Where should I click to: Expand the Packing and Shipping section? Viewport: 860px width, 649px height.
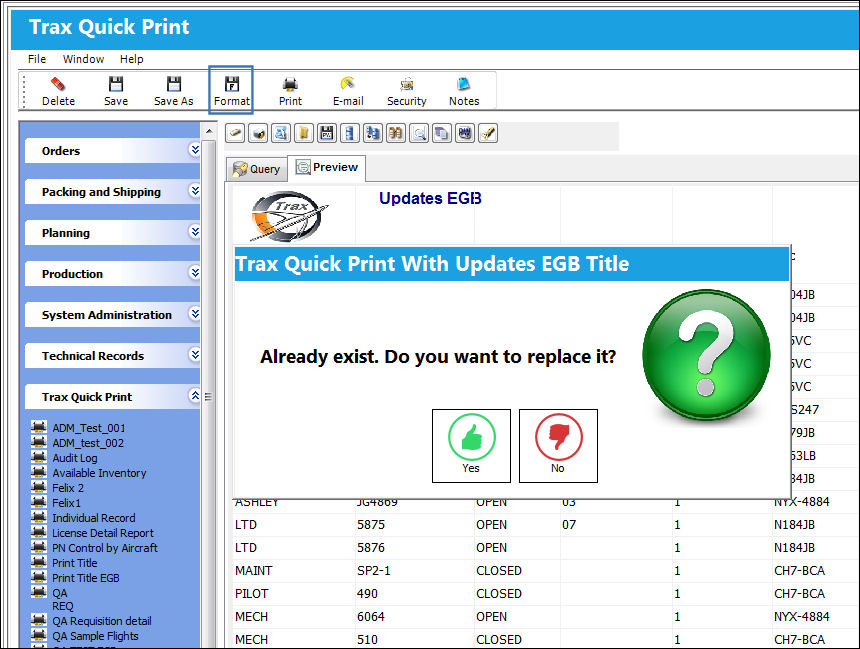coord(195,191)
